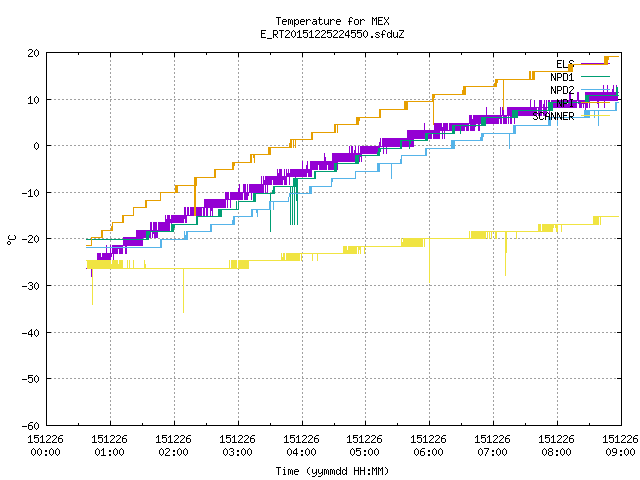Click the y-axis value -60

(x=31, y=426)
